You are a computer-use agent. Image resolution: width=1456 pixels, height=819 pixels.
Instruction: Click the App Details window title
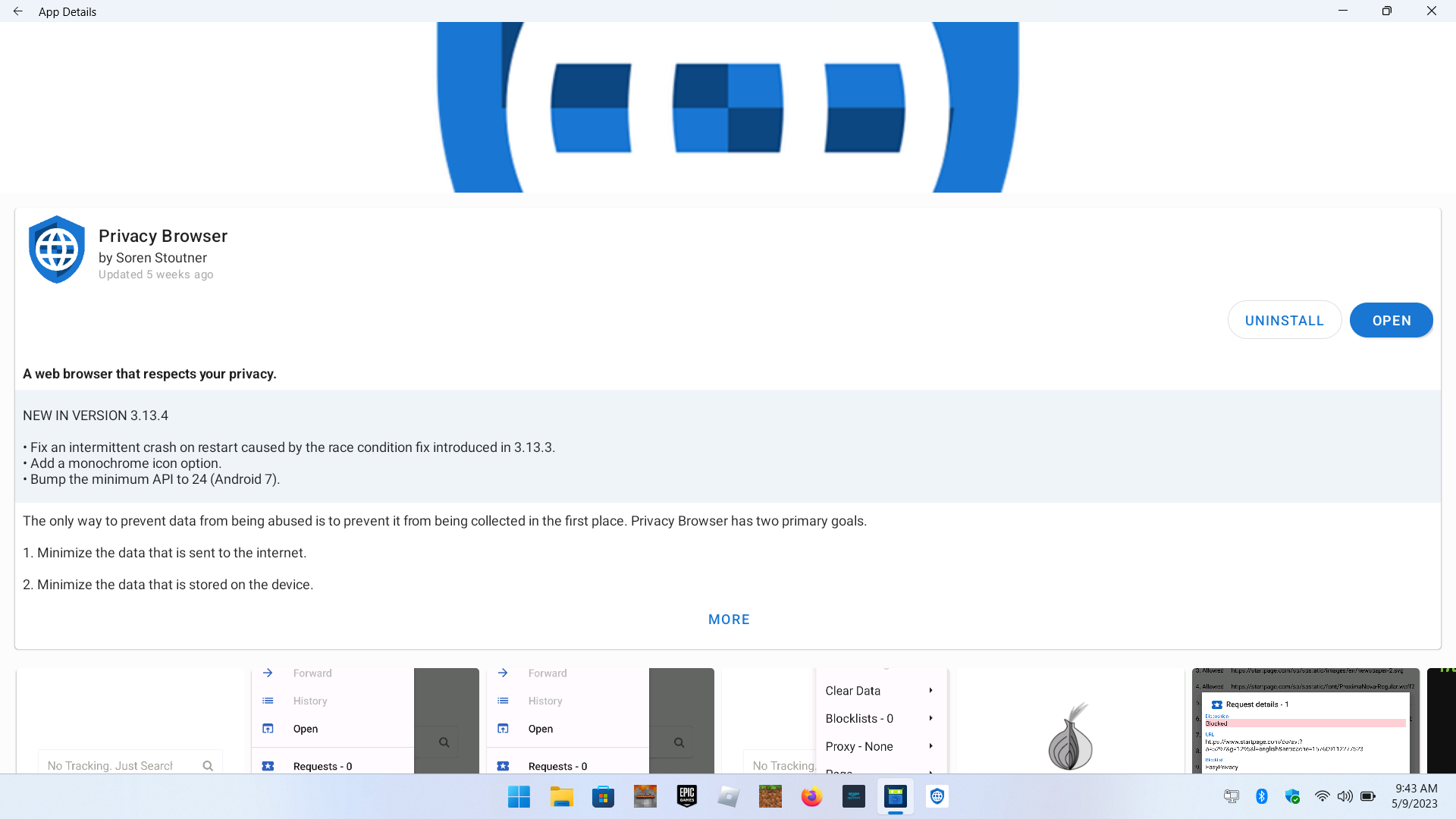click(67, 11)
